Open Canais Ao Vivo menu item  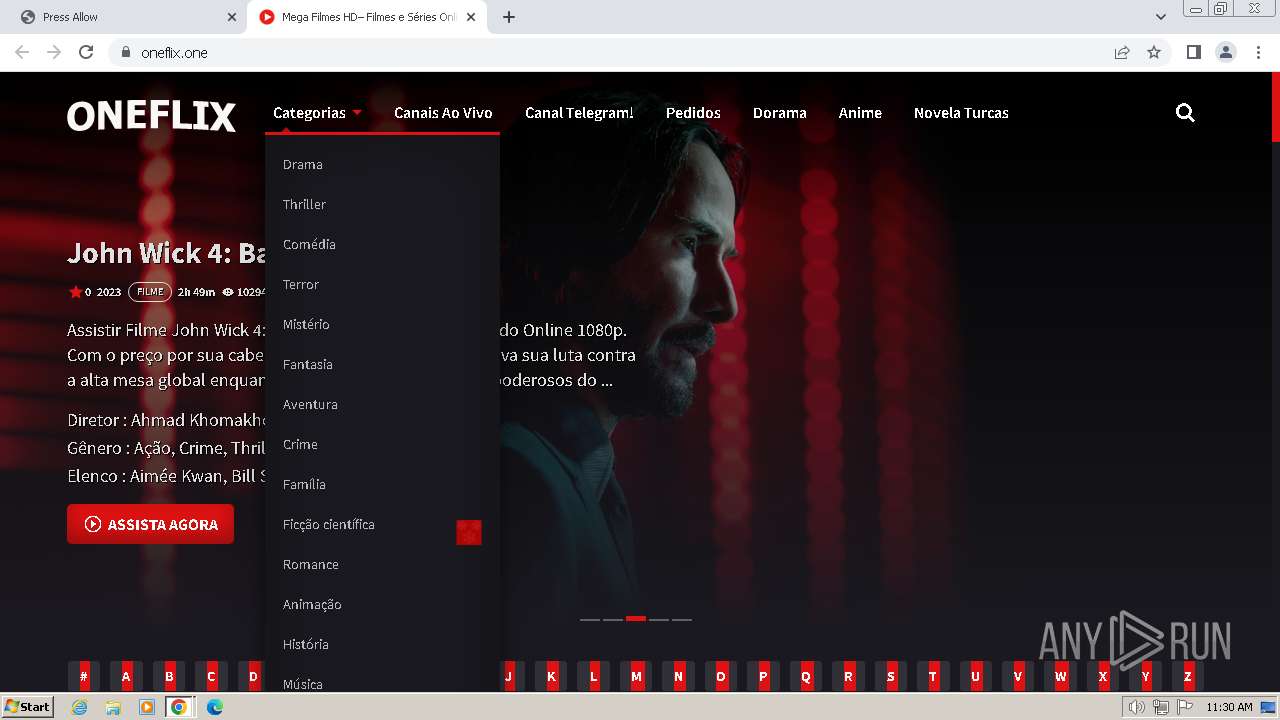pyautogui.click(x=443, y=113)
